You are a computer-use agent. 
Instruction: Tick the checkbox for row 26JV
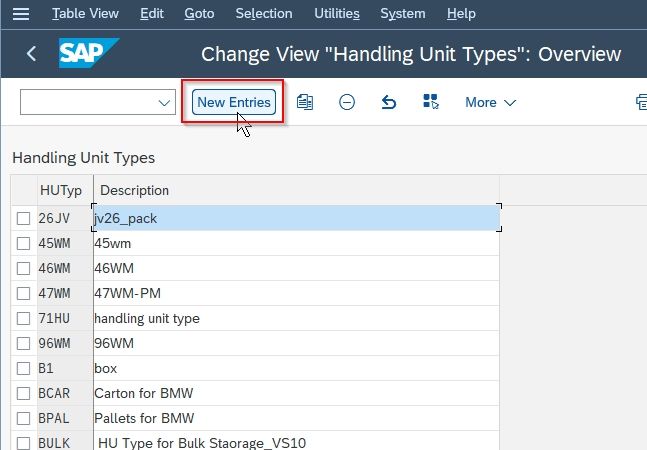(24, 218)
